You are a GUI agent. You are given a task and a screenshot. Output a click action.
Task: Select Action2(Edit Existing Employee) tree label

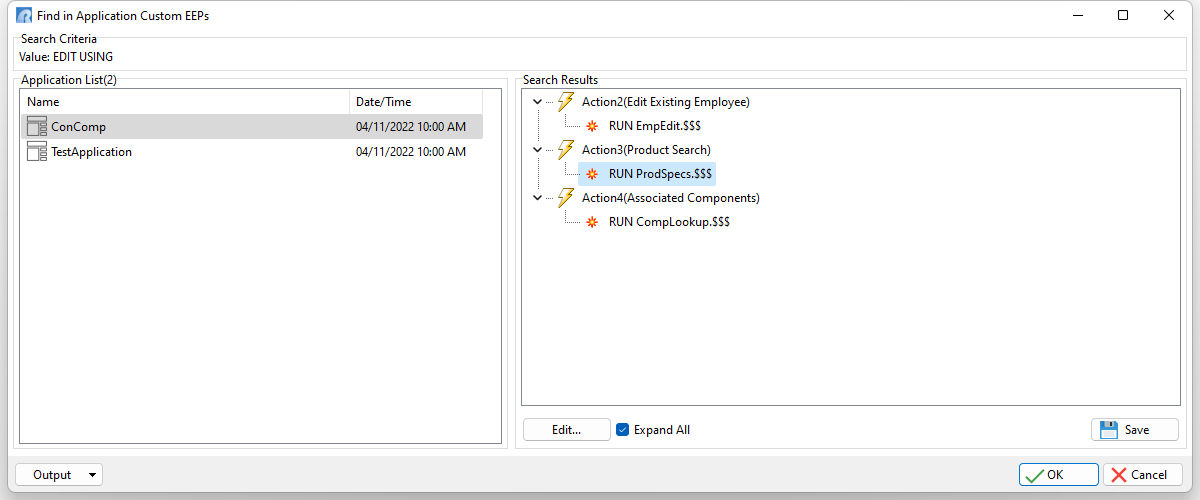tap(665, 102)
